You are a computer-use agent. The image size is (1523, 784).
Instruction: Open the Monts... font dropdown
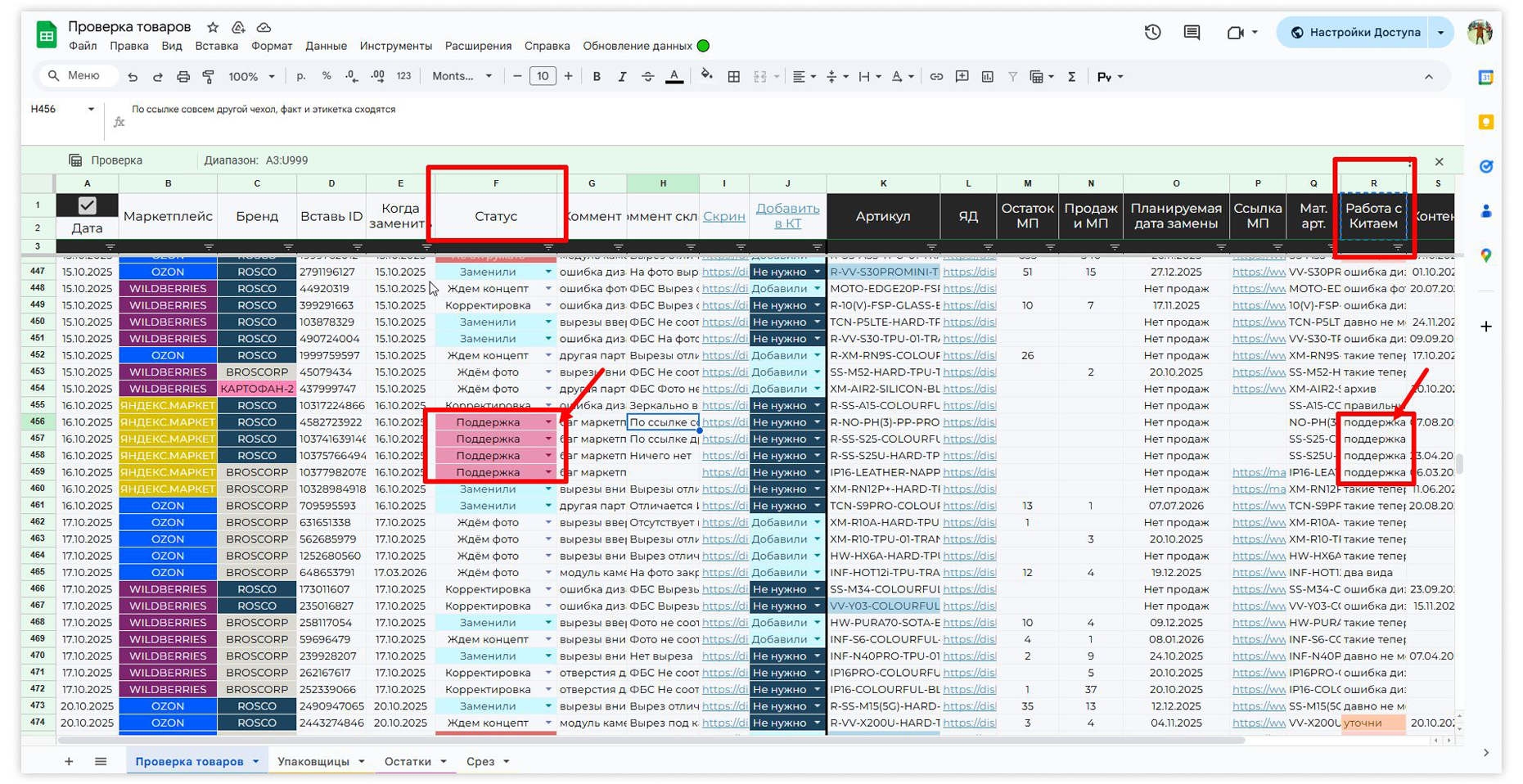(x=462, y=77)
